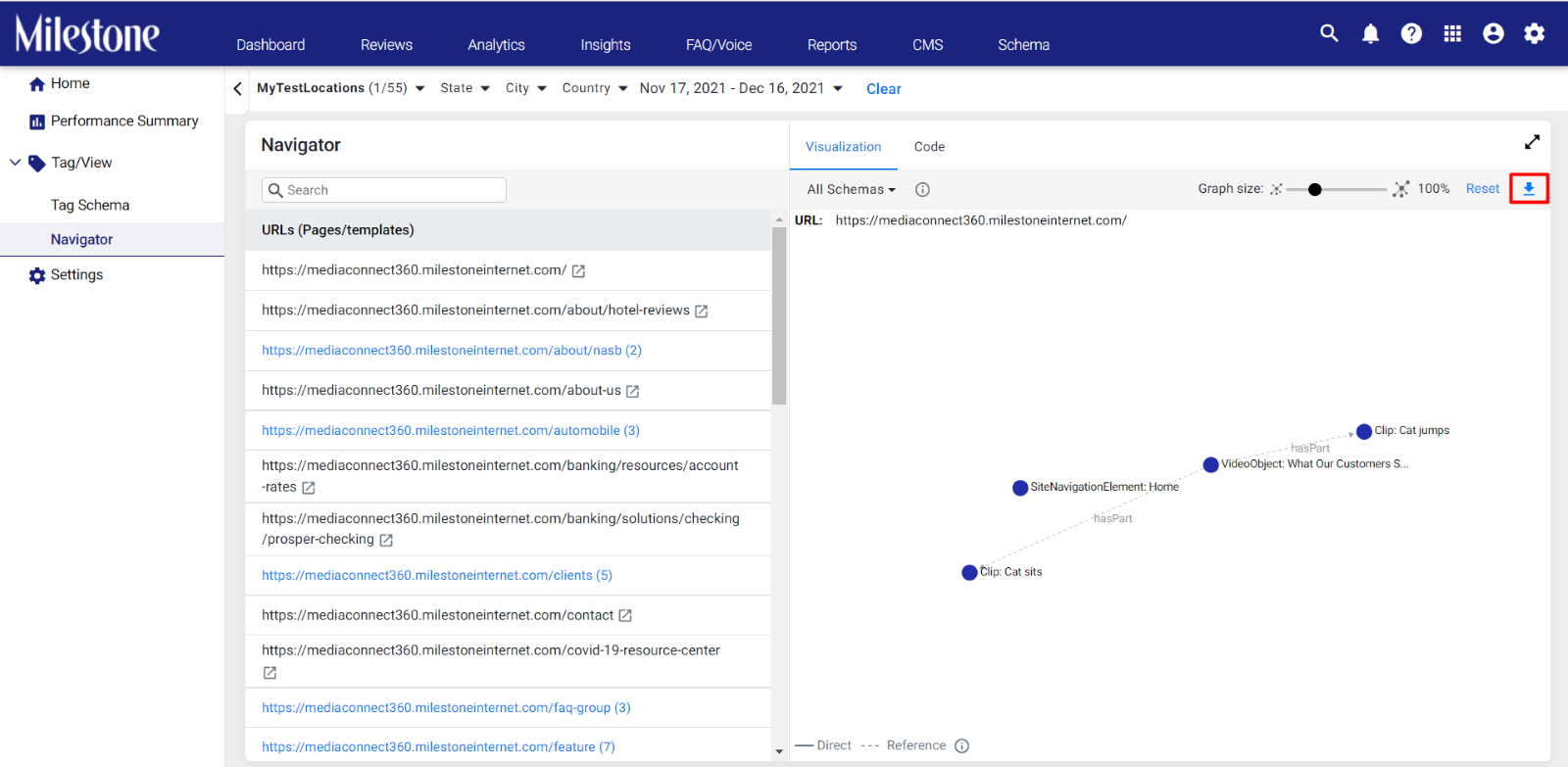Open the Reports menu
Image resolution: width=1568 pixels, height=767 pixels.
(x=832, y=45)
